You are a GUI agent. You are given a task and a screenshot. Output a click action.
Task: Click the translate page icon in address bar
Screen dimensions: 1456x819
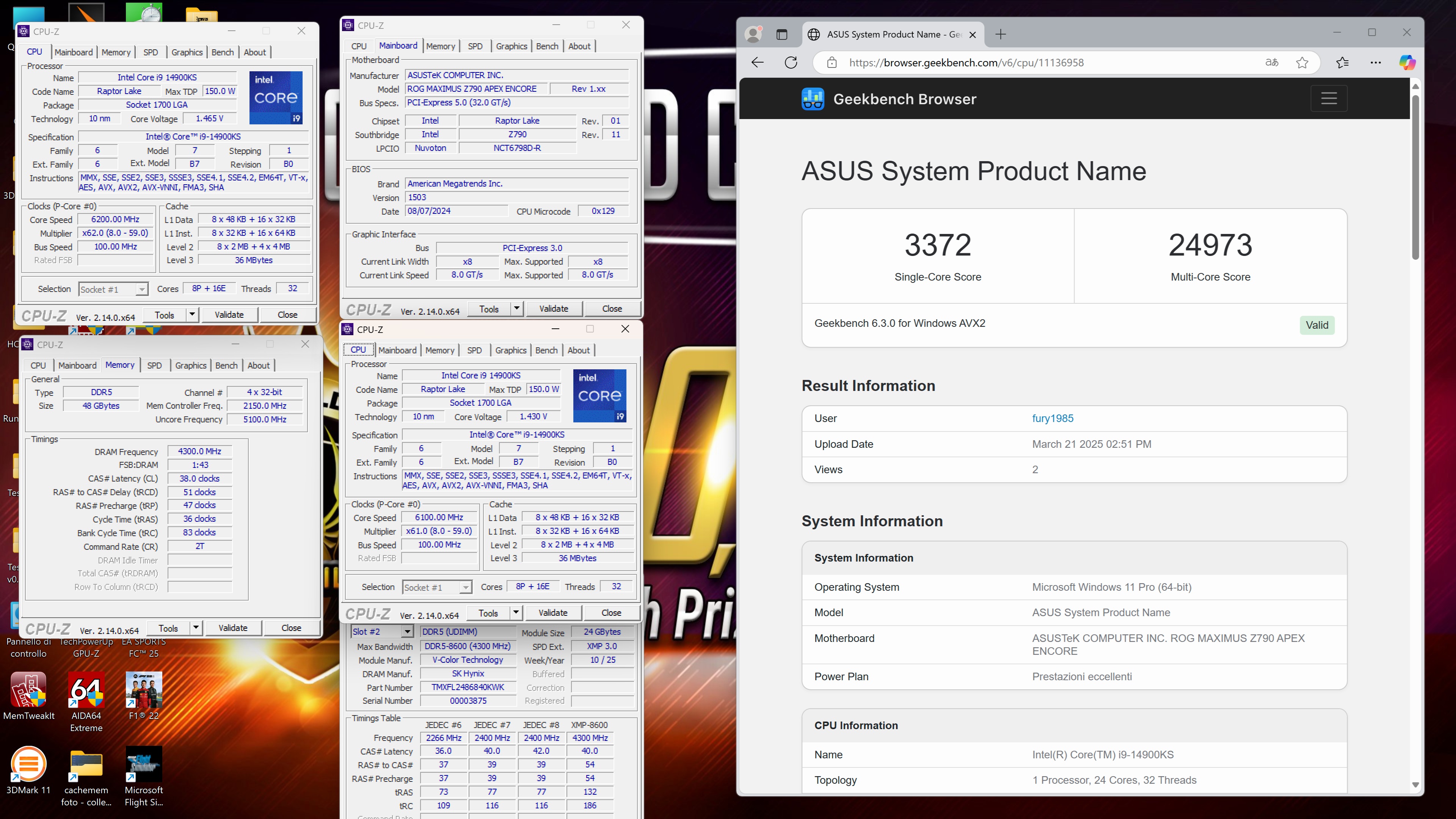(1271, 63)
